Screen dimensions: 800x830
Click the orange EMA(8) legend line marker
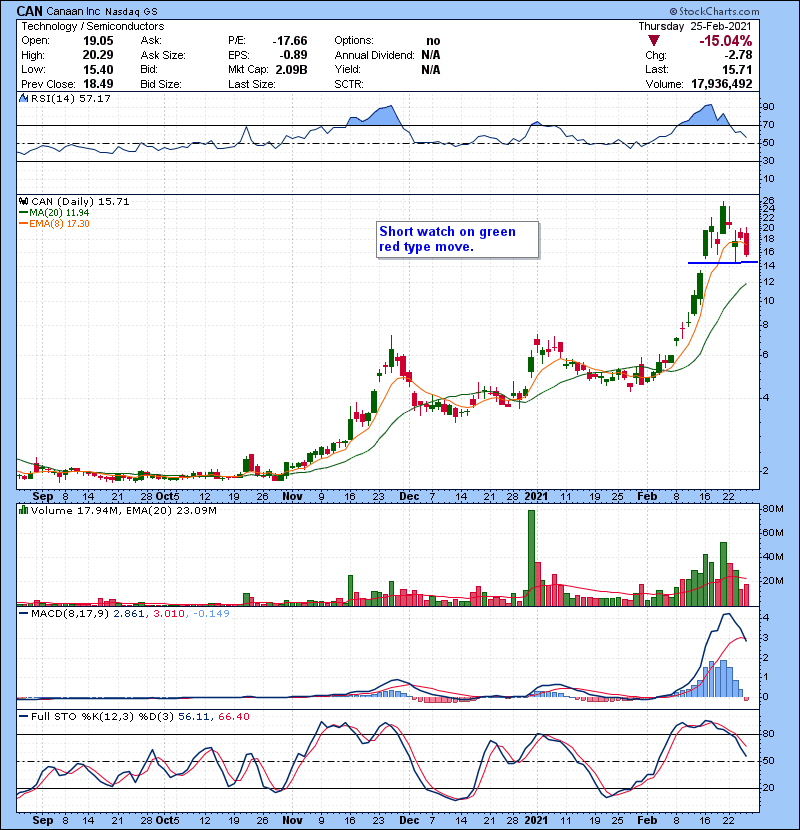click(23, 224)
